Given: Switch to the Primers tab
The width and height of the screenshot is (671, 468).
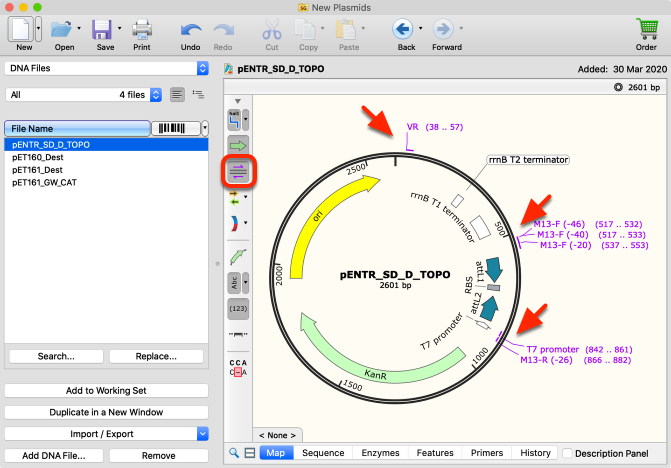Looking at the screenshot, I should click(487, 453).
